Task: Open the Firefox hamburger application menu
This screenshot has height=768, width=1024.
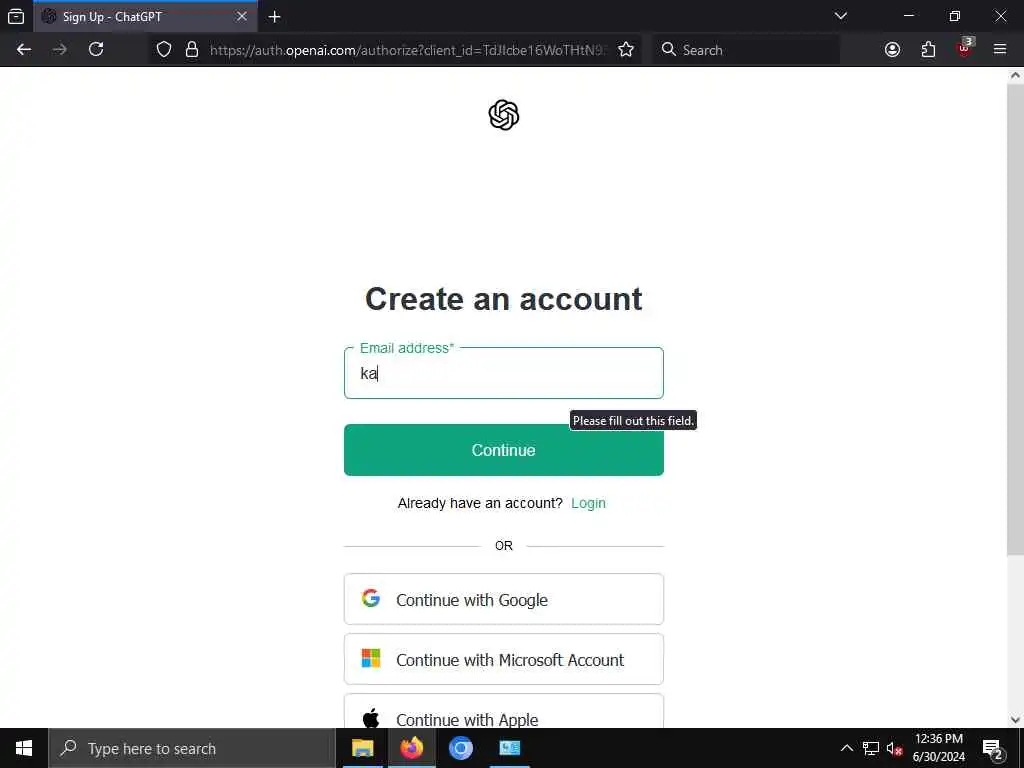Action: click(x=1000, y=50)
